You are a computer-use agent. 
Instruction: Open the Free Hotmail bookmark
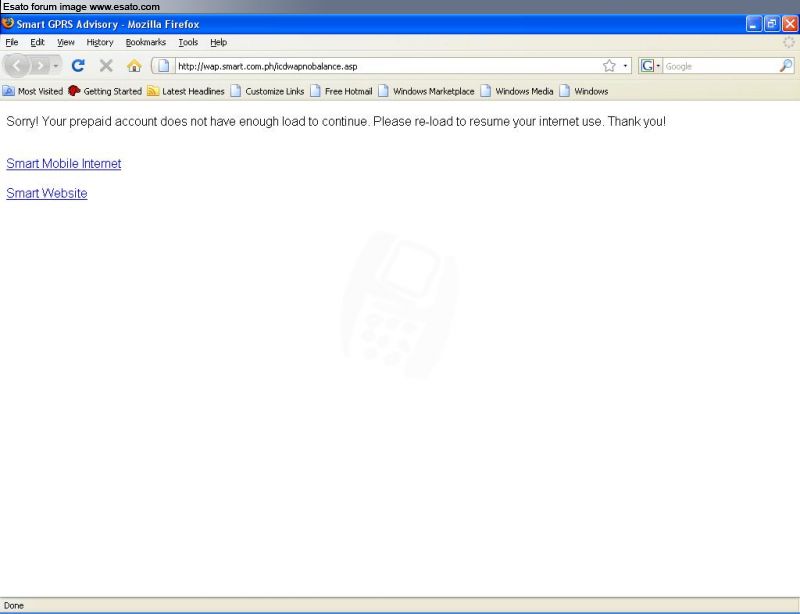pyautogui.click(x=341, y=91)
